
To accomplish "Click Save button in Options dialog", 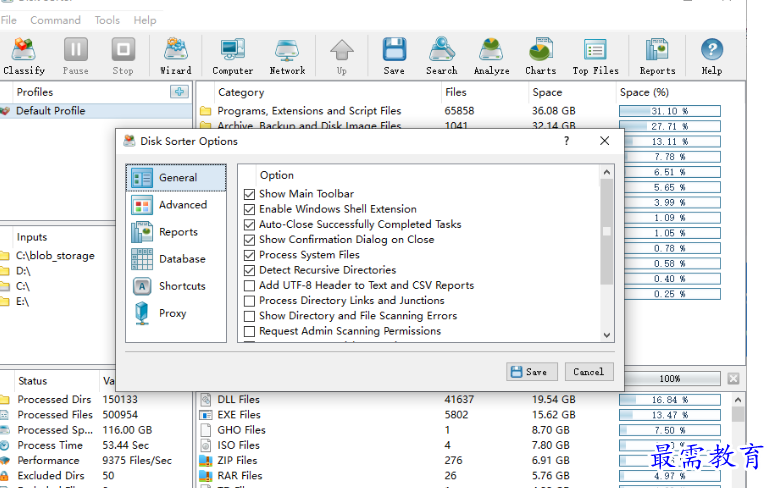I will [x=532, y=372].
